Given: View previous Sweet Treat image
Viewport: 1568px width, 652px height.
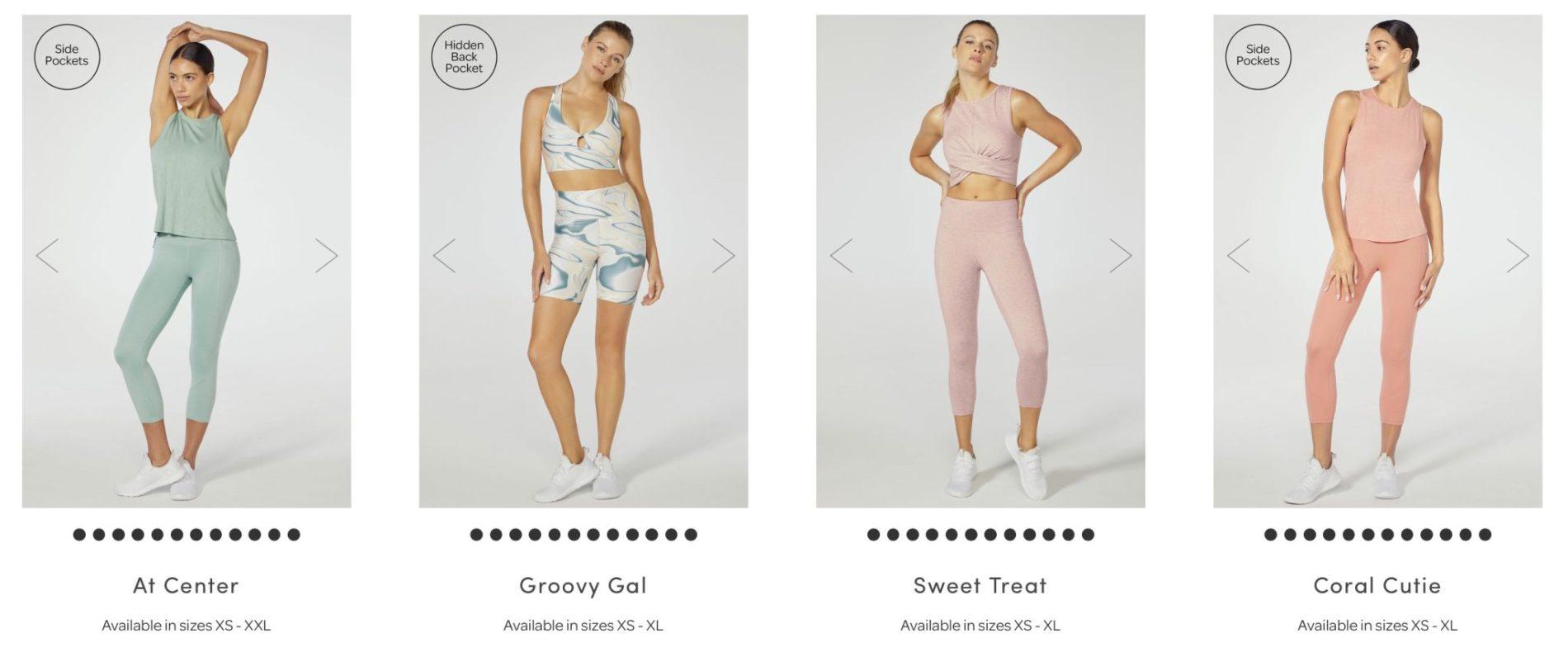Looking at the screenshot, I should coord(841,256).
